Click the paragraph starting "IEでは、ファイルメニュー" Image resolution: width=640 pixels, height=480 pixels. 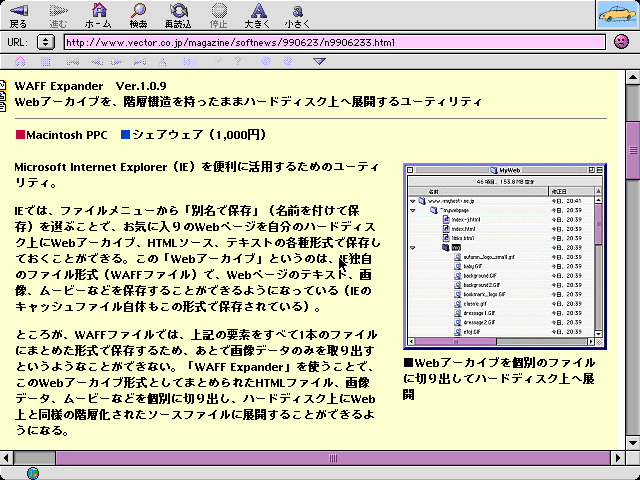198,258
